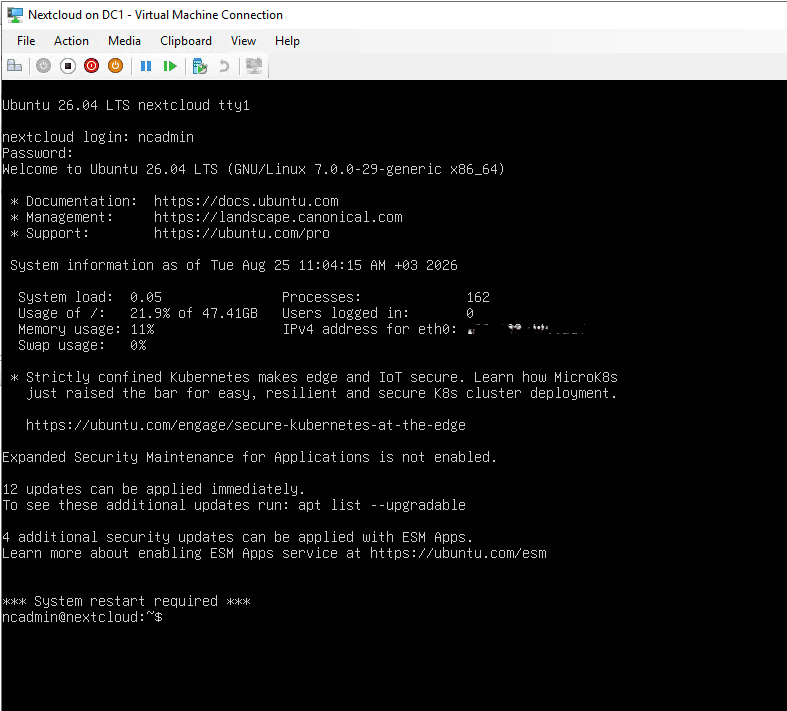Click the 'Ubuntu 26.04 LTS nextcloud tty1' line

(126, 105)
